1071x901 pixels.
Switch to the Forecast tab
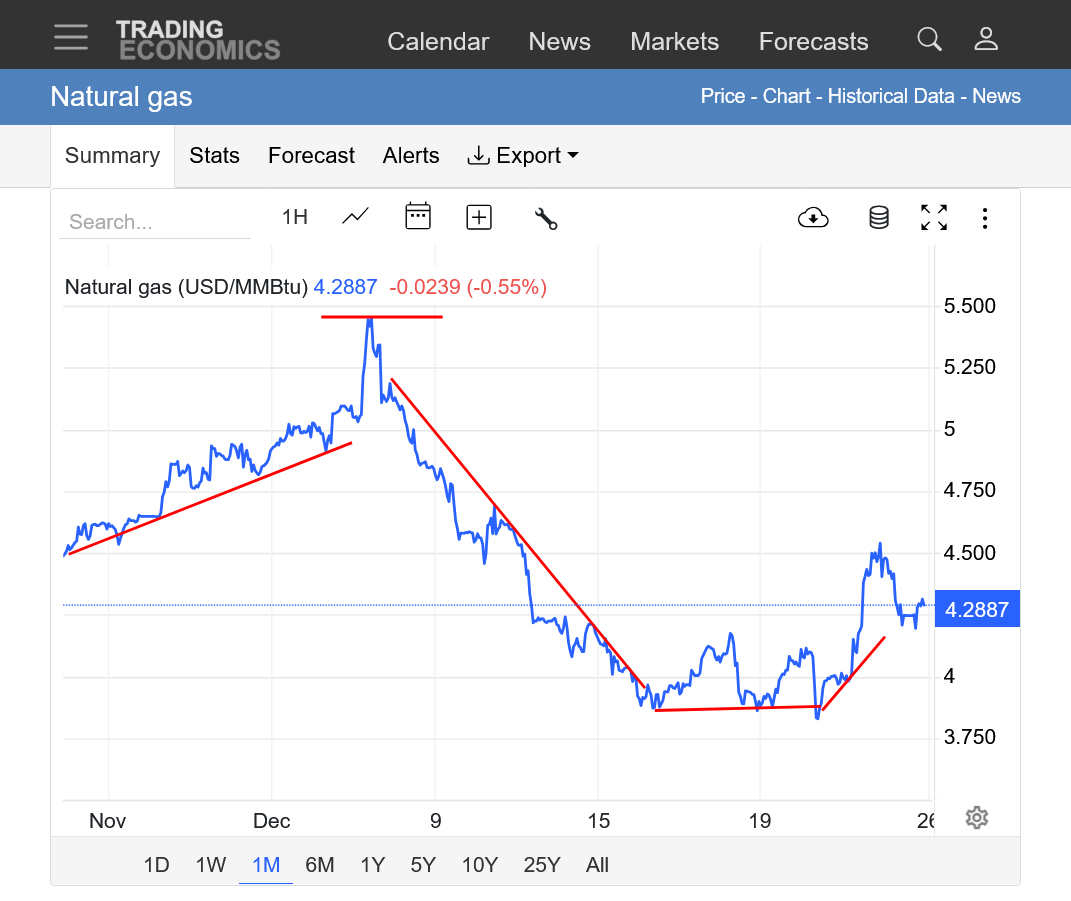[311, 156]
